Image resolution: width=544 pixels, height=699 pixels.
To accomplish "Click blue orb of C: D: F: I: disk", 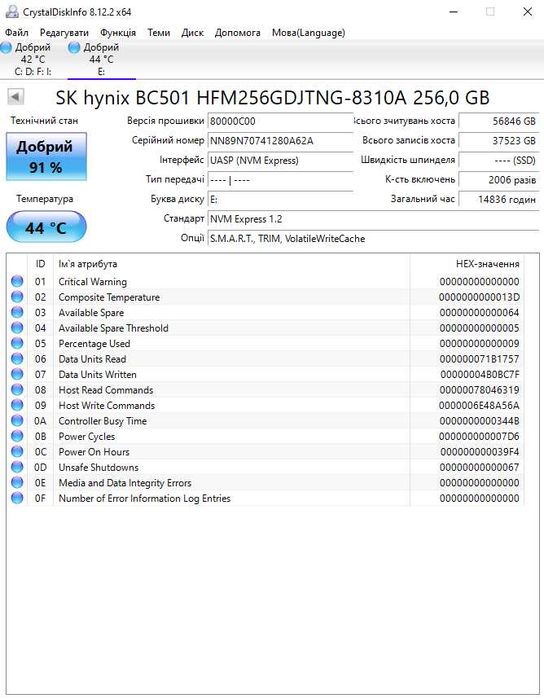I will click(6, 47).
